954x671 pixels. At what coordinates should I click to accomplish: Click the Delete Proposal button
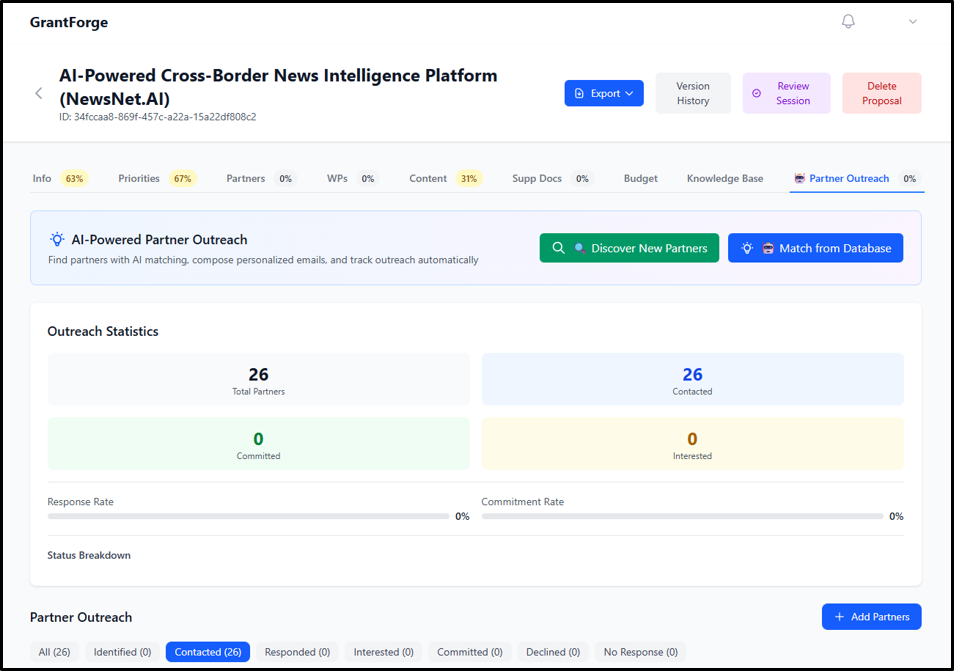pyautogui.click(x=881, y=92)
